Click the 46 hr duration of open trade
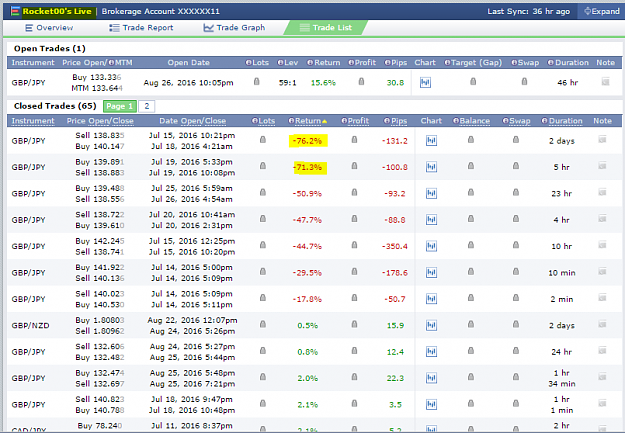 567,83
